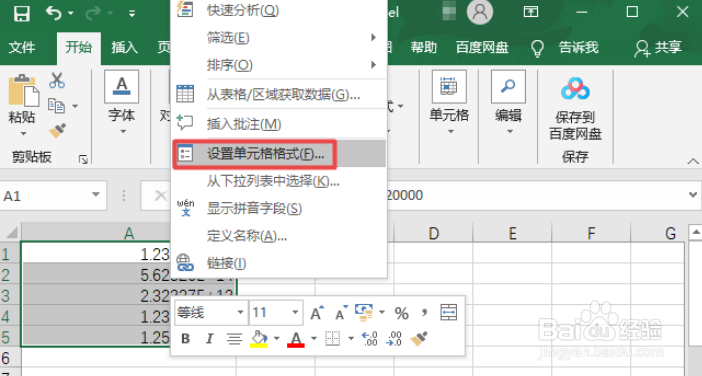Image resolution: width=702 pixels, height=376 pixels.
Task: Choose 定义名称(A) menu item
Action: (x=278, y=236)
